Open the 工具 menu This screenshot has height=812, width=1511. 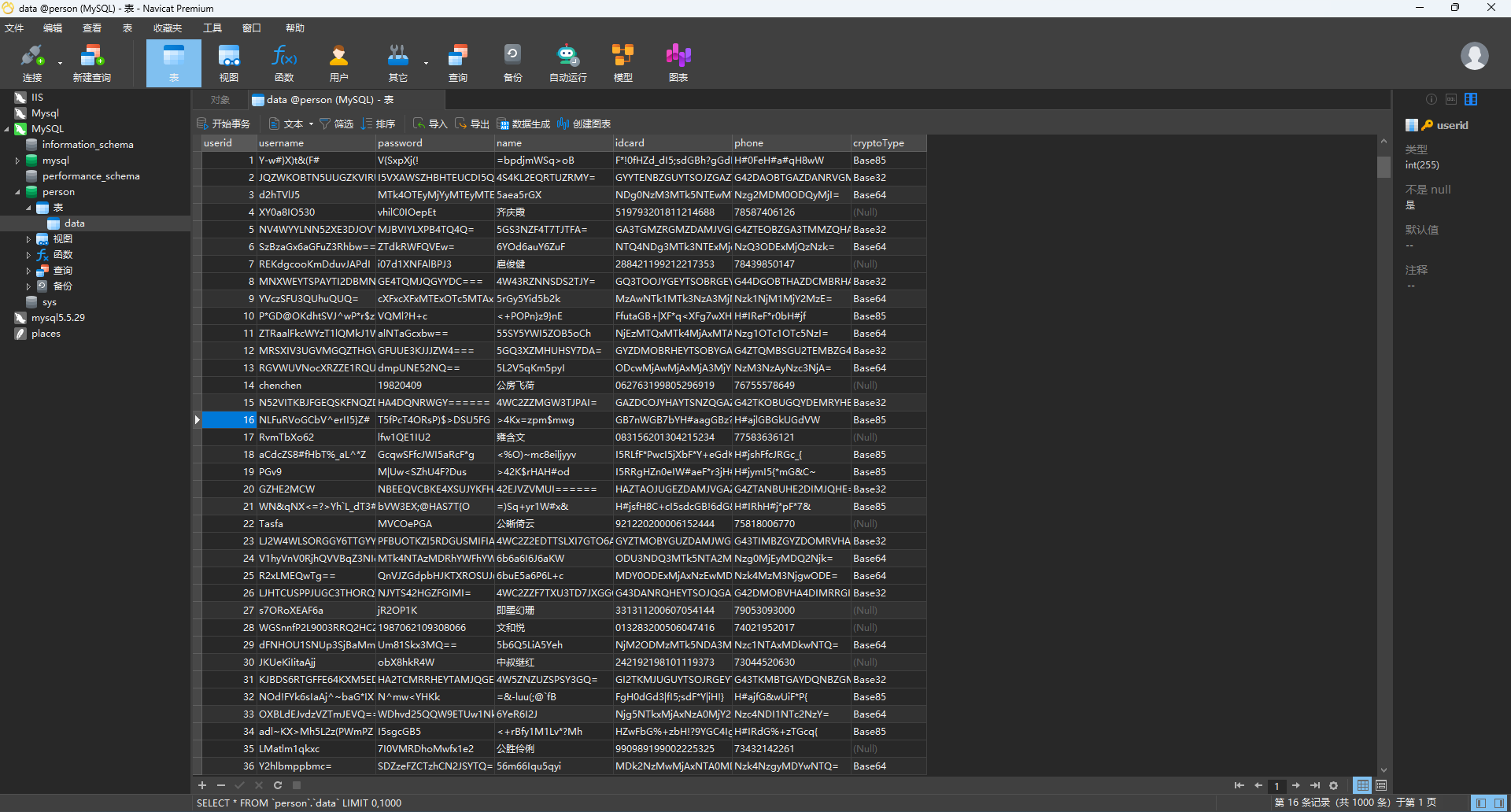[x=212, y=28]
